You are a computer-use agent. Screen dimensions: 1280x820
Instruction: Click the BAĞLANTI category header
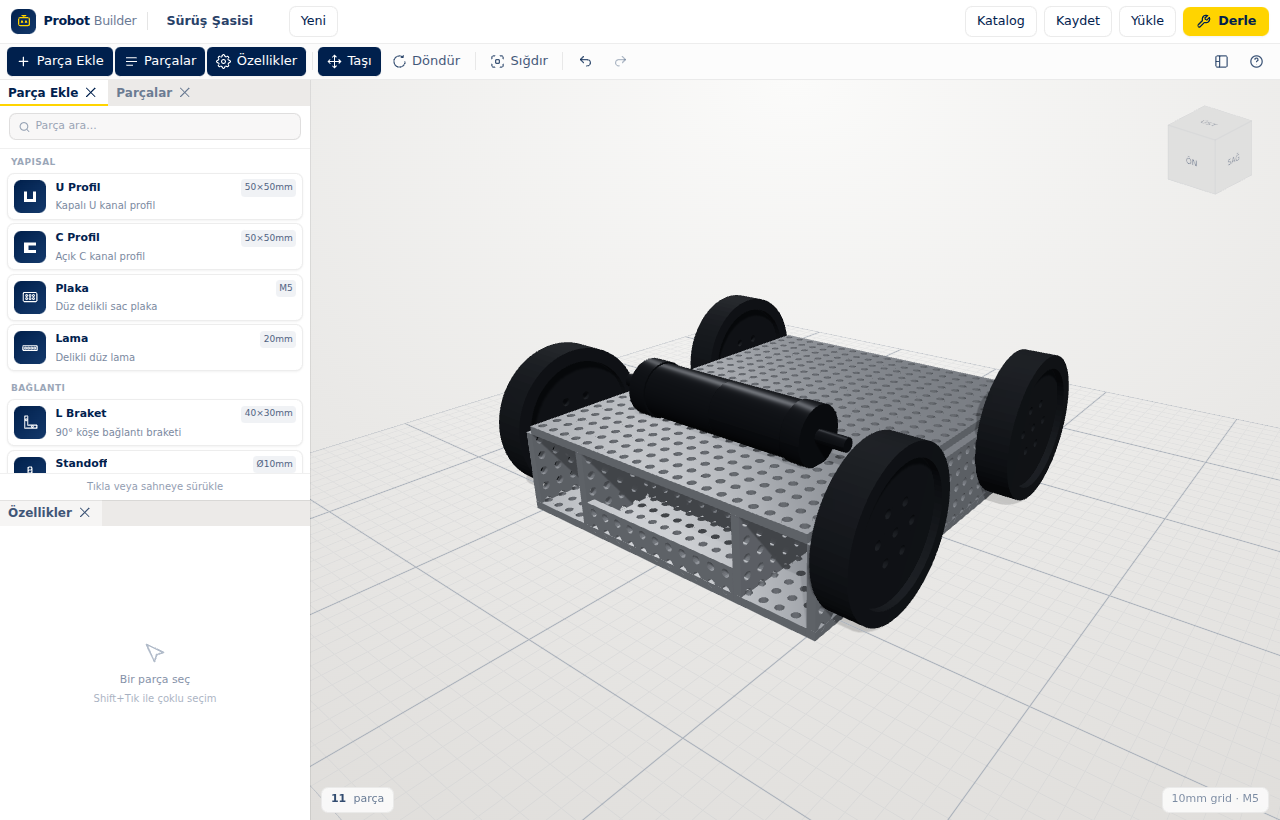click(38, 388)
